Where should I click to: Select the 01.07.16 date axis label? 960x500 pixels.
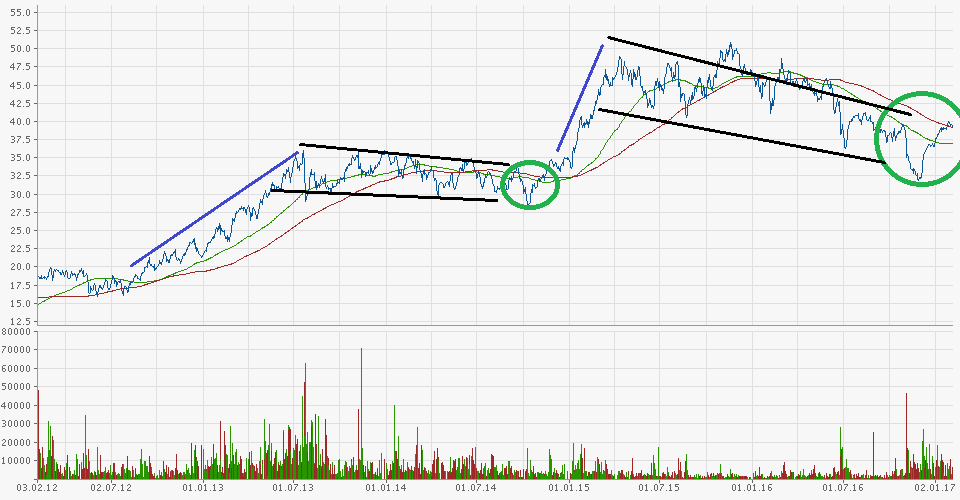click(842, 488)
